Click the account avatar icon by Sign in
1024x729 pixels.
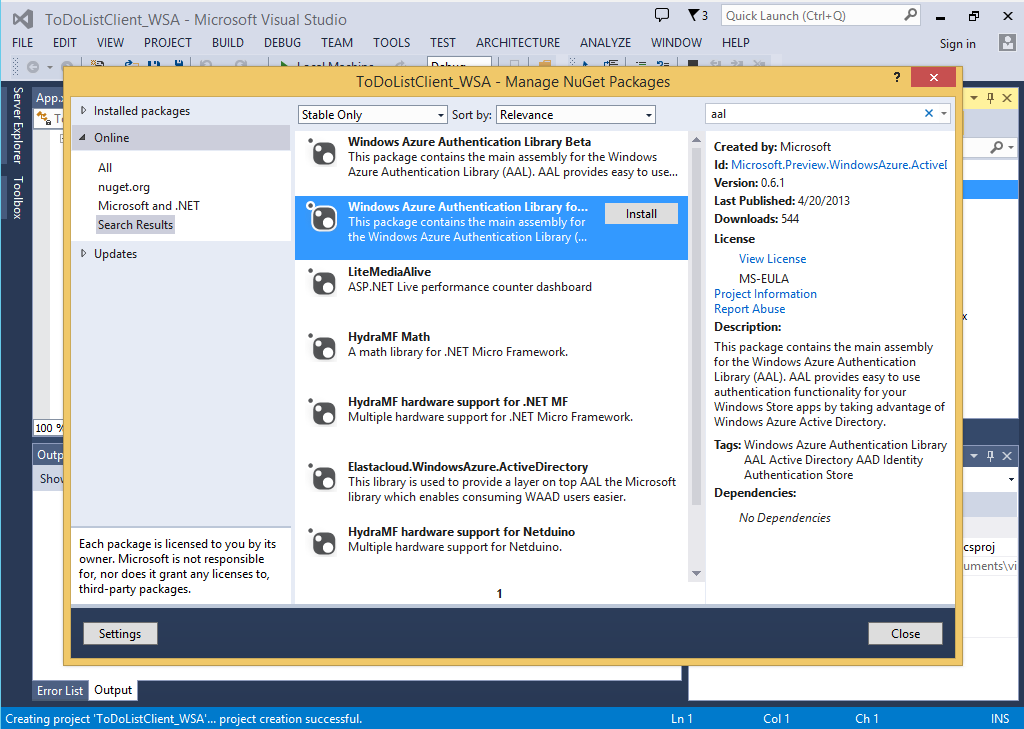(x=1007, y=43)
